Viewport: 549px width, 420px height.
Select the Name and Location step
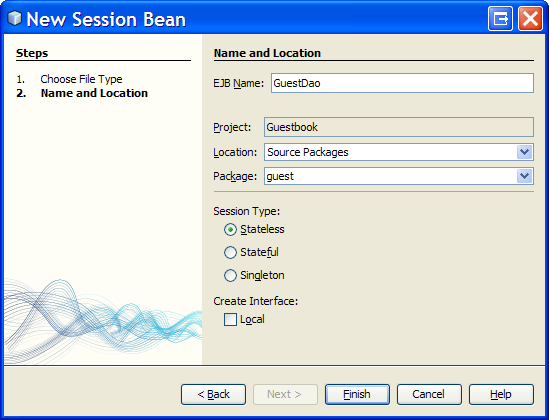click(x=94, y=93)
